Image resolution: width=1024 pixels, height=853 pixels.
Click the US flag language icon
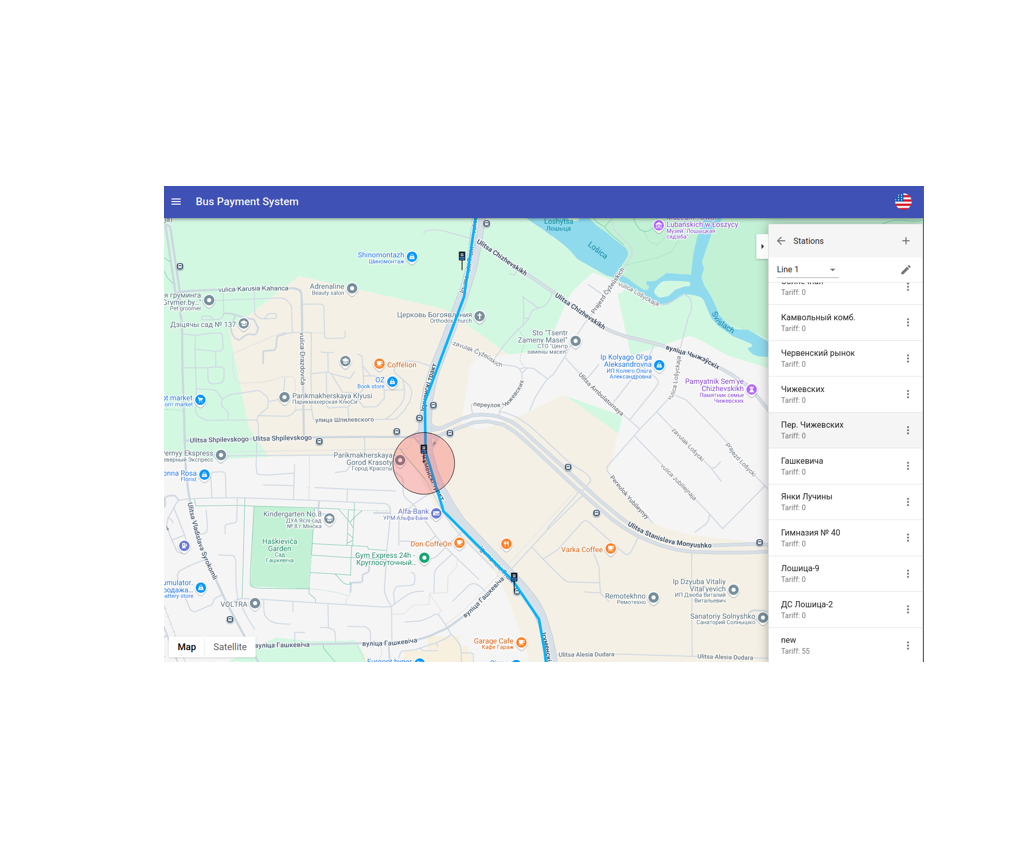[903, 202]
